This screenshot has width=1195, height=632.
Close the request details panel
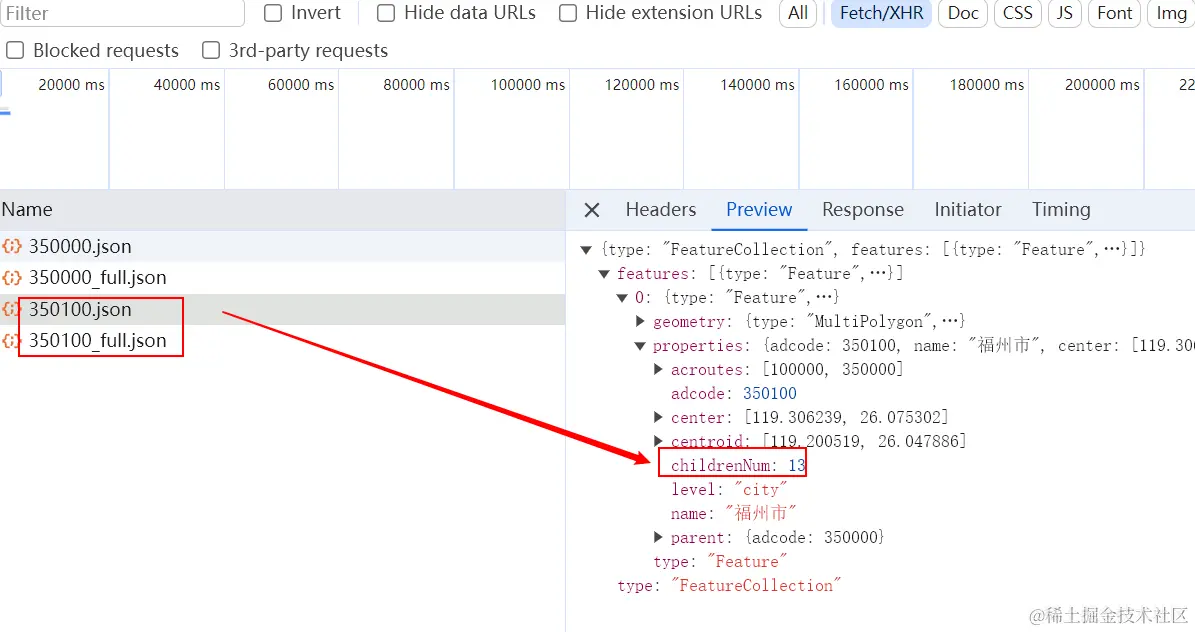click(592, 210)
